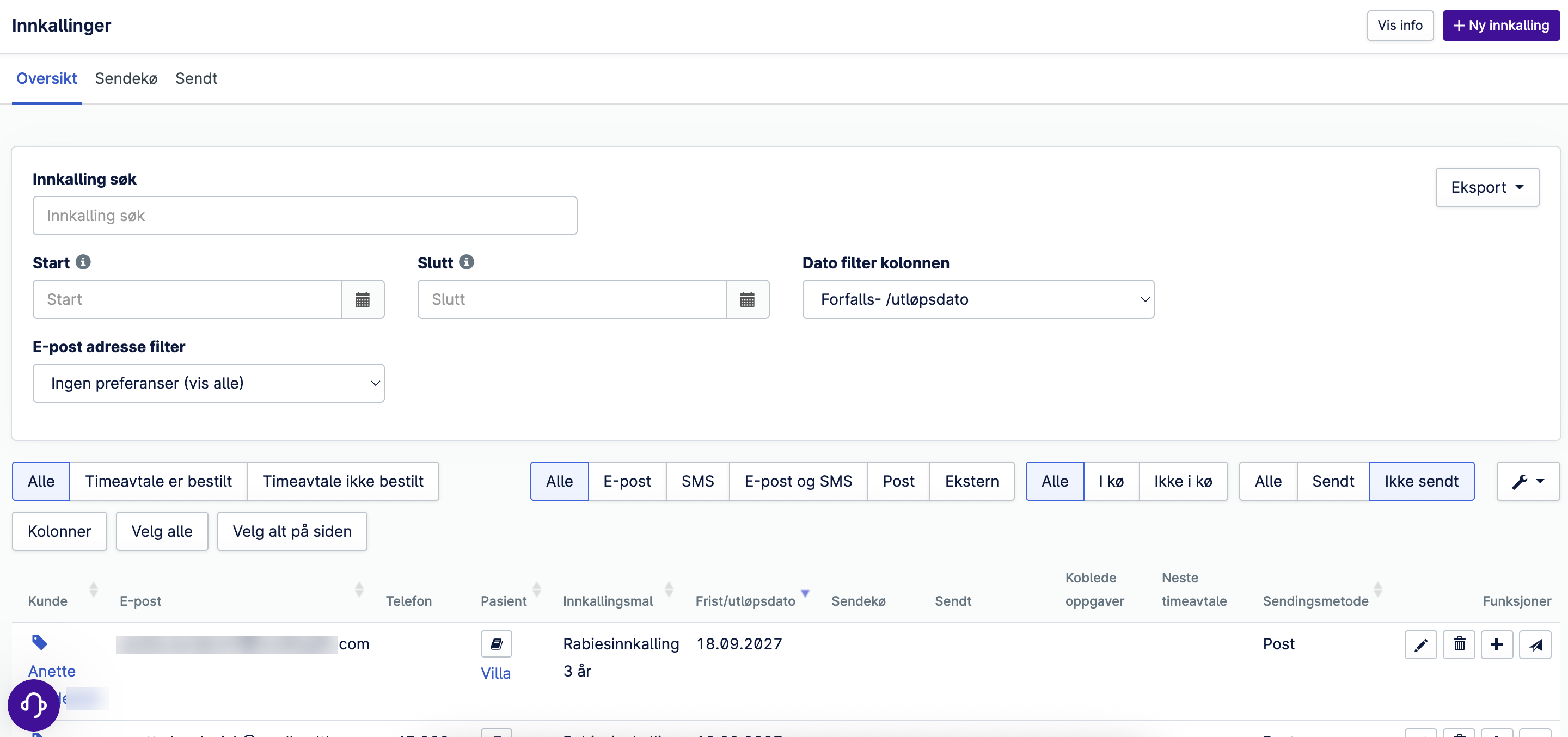Show only Sendt recalls
1568x737 pixels.
pyautogui.click(x=1333, y=481)
